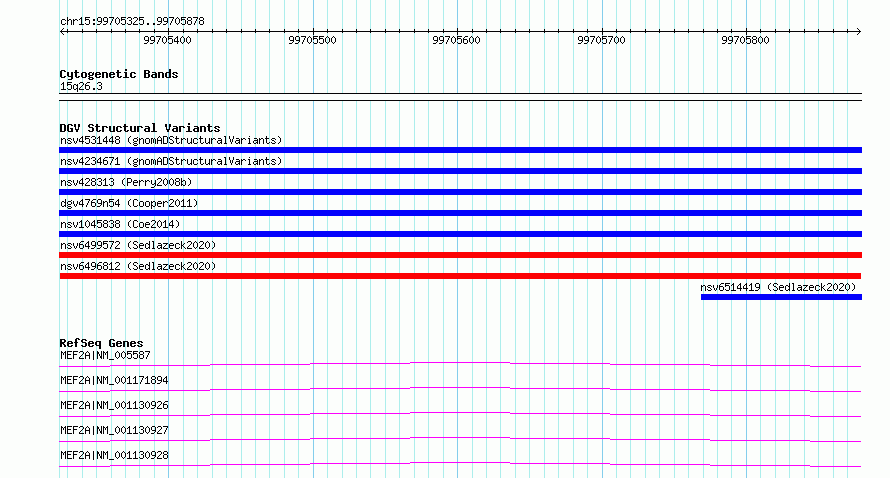Click the chr15:99705325..99705878 region label
Viewport: 890px width, 478px height.
[x=132, y=22]
